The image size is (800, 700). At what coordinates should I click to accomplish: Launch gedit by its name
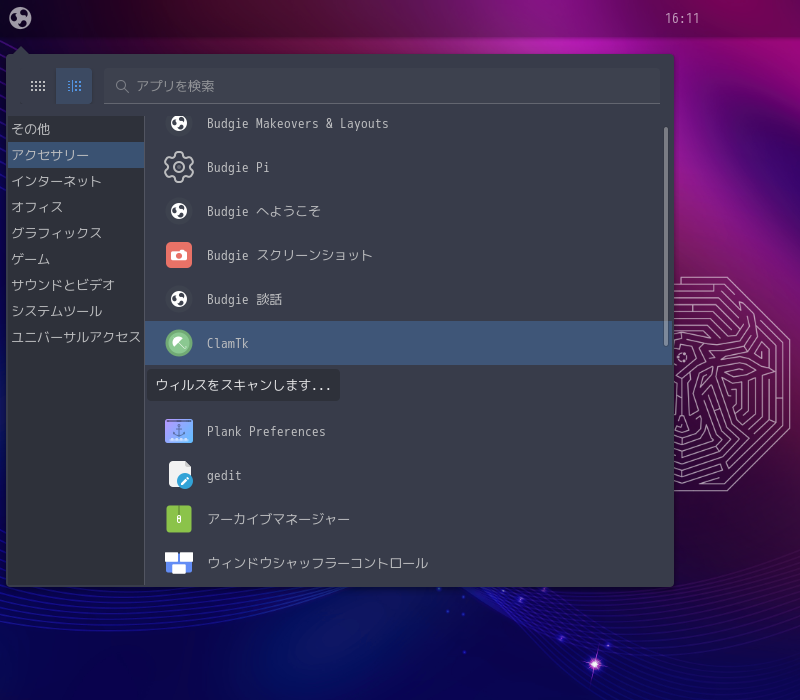click(x=224, y=476)
